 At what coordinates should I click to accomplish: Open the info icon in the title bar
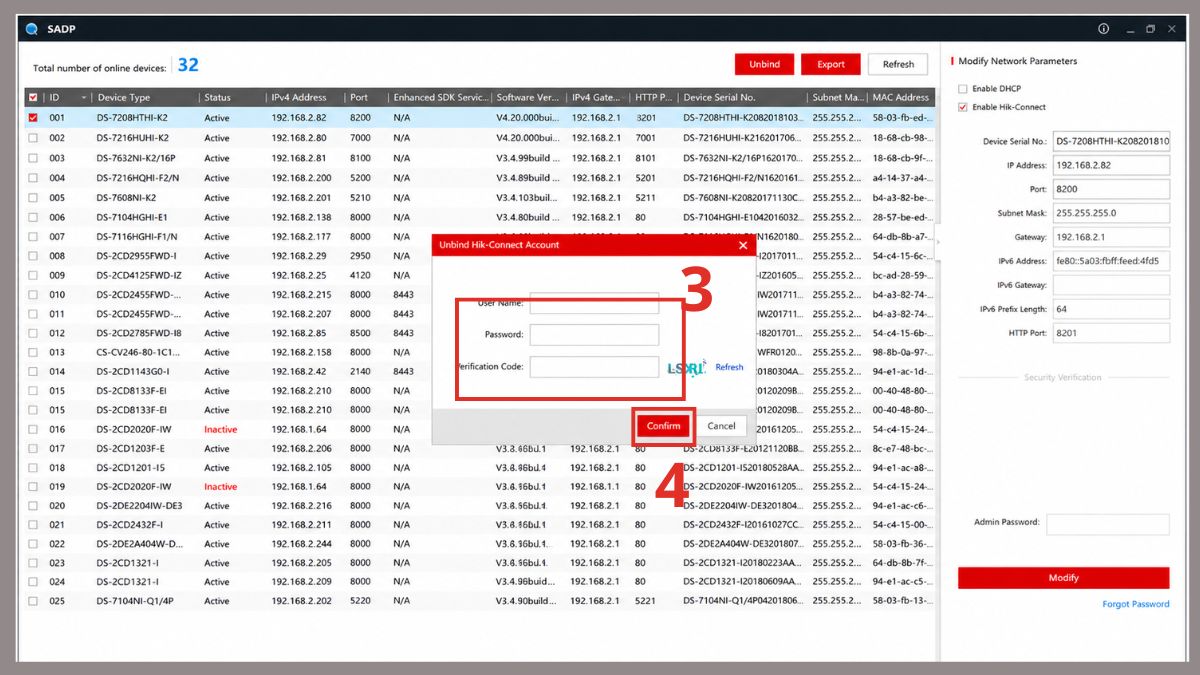1104,29
